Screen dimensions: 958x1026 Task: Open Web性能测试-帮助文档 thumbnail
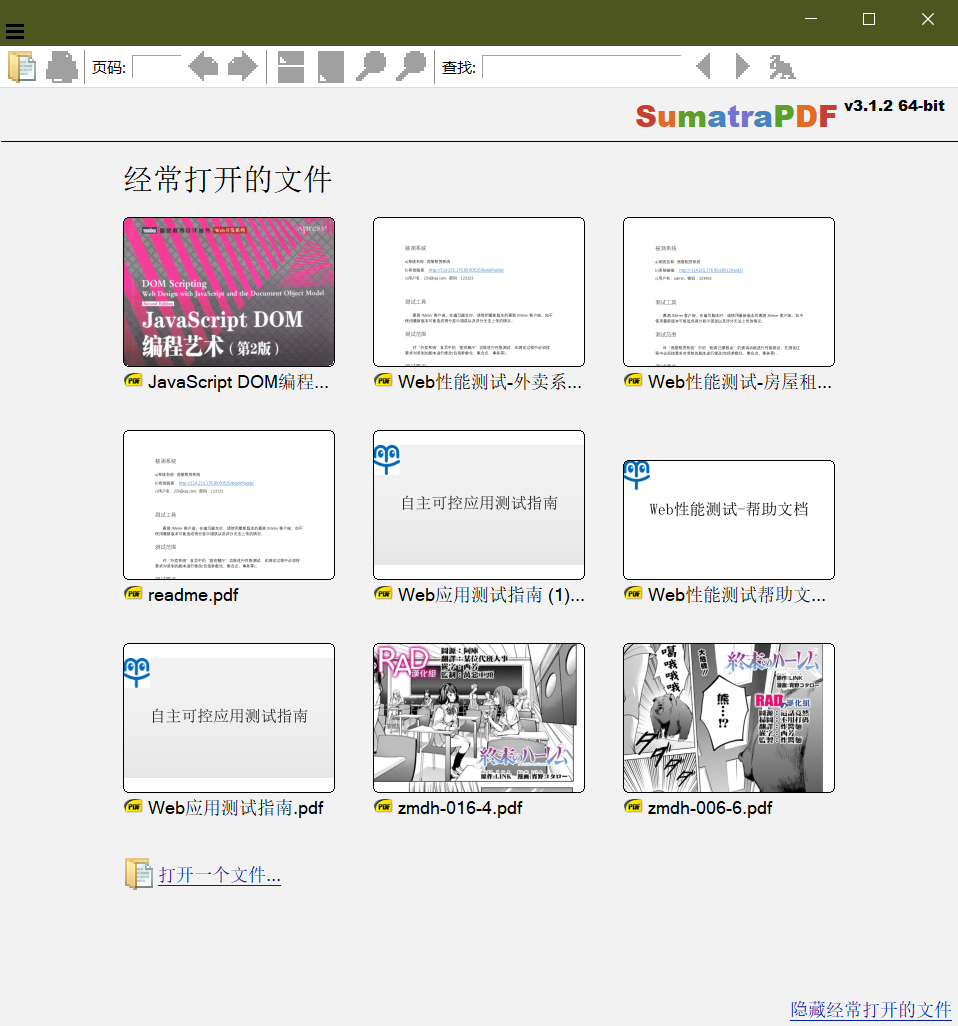point(729,520)
